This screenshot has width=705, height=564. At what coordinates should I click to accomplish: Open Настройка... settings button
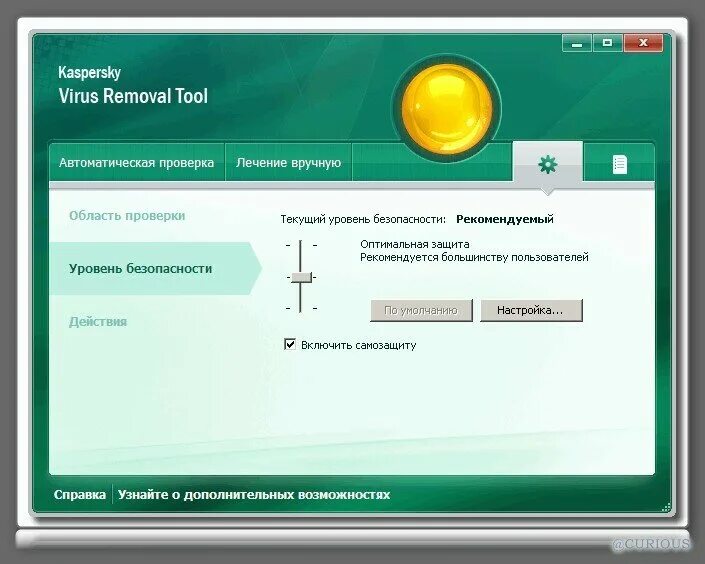tap(531, 310)
